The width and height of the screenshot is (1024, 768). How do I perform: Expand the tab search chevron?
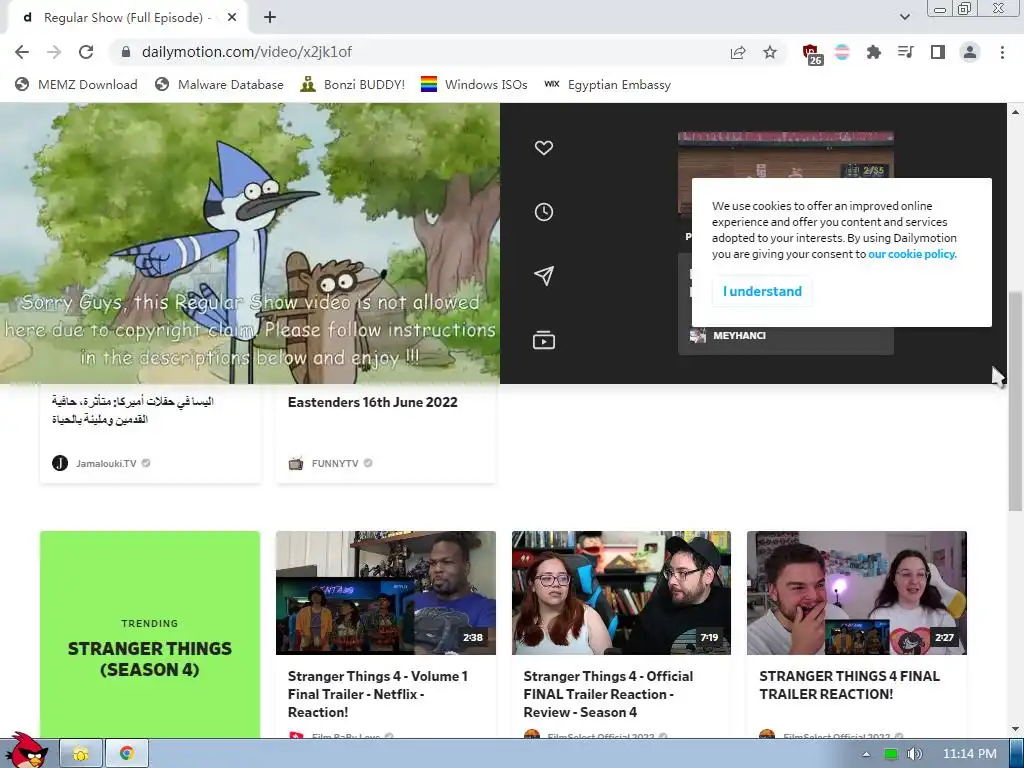tap(904, 17)
